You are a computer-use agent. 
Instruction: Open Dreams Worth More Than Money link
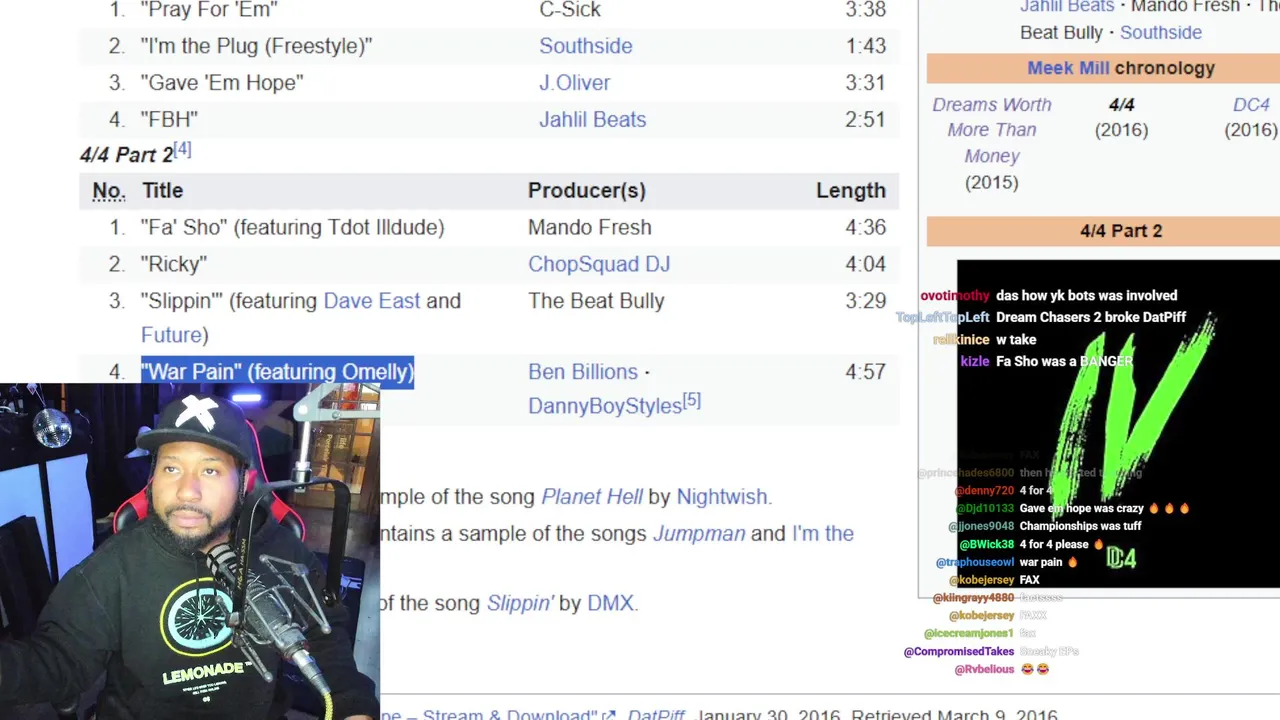991,130
